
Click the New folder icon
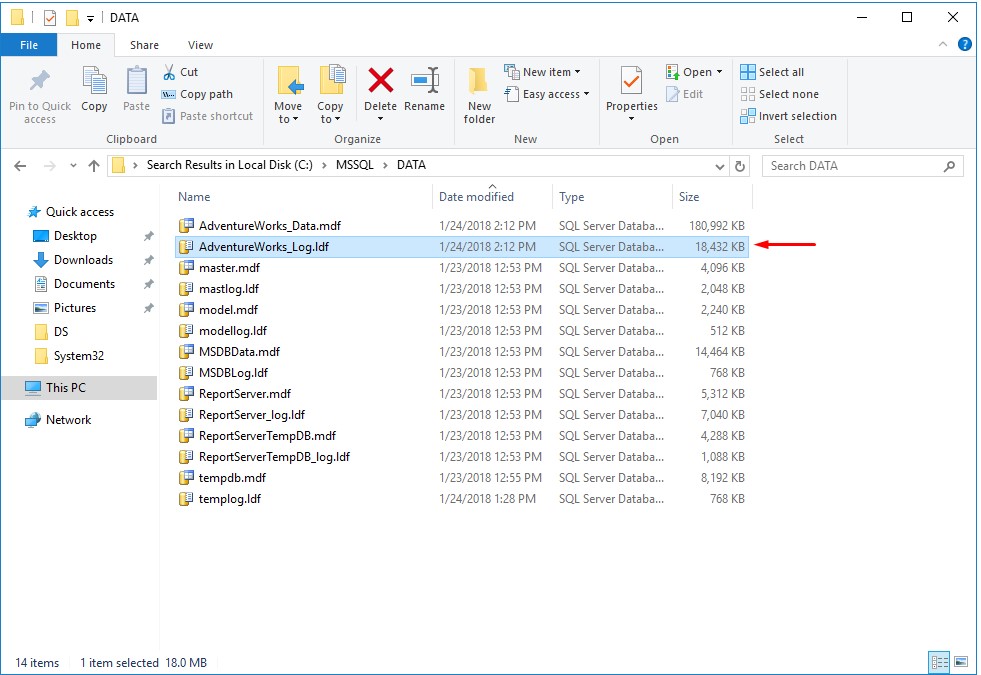(479, 82)
